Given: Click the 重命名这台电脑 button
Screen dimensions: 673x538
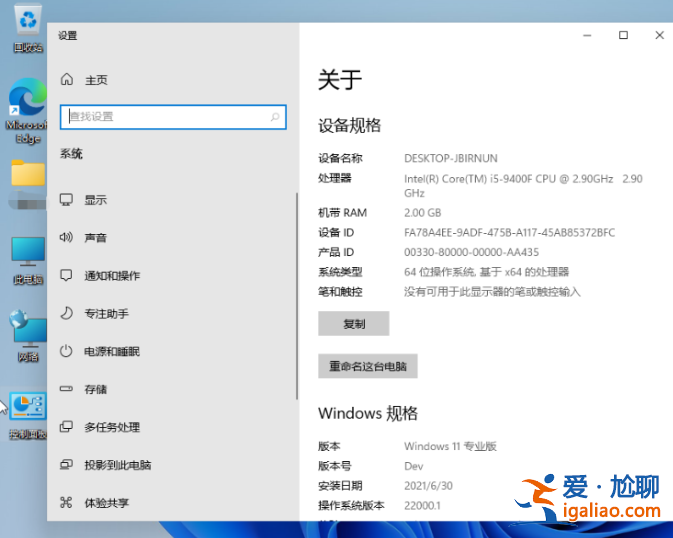Looking at the screenshot, I should 368,366.
